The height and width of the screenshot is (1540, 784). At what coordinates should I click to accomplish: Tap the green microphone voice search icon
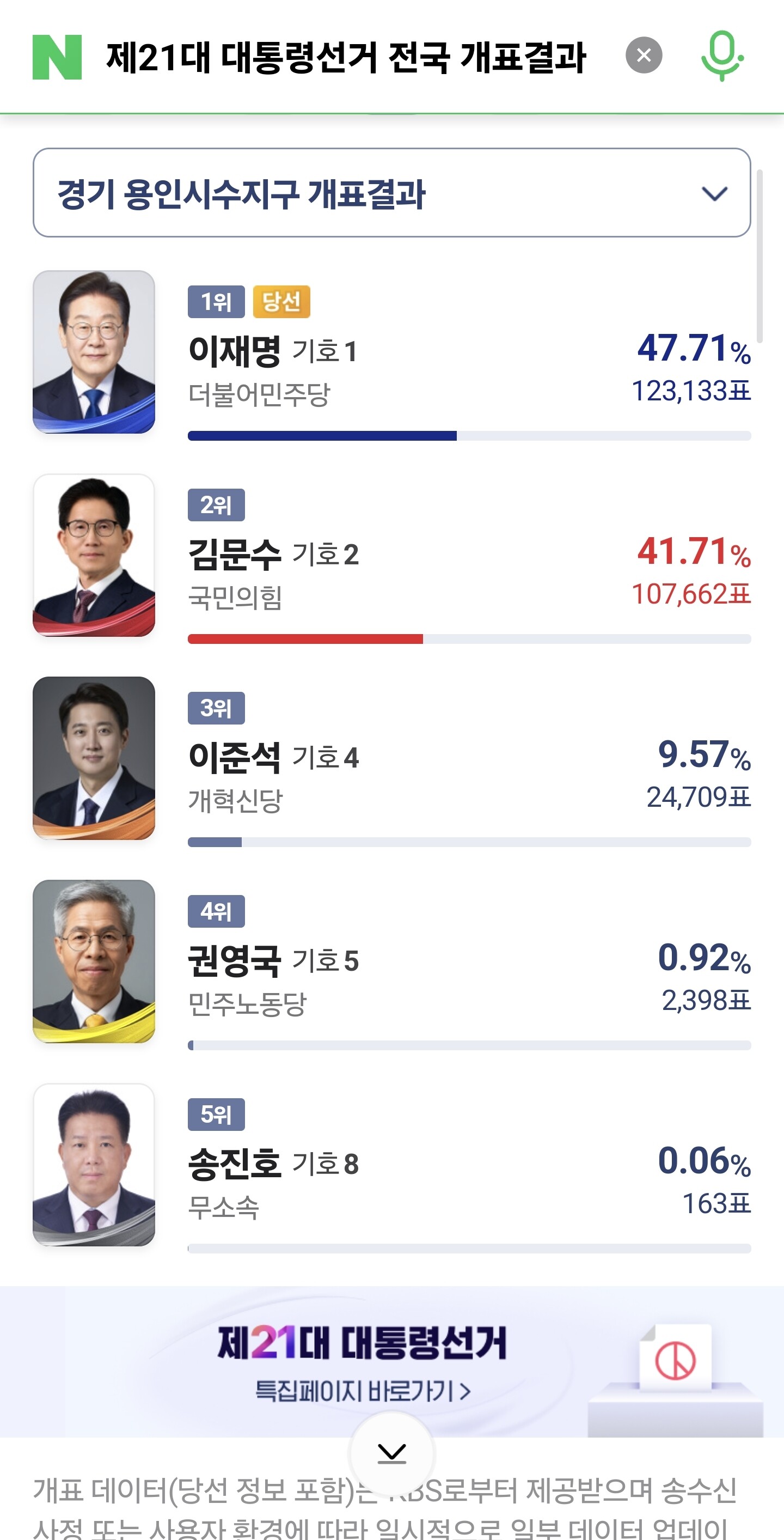pos(722,56)
